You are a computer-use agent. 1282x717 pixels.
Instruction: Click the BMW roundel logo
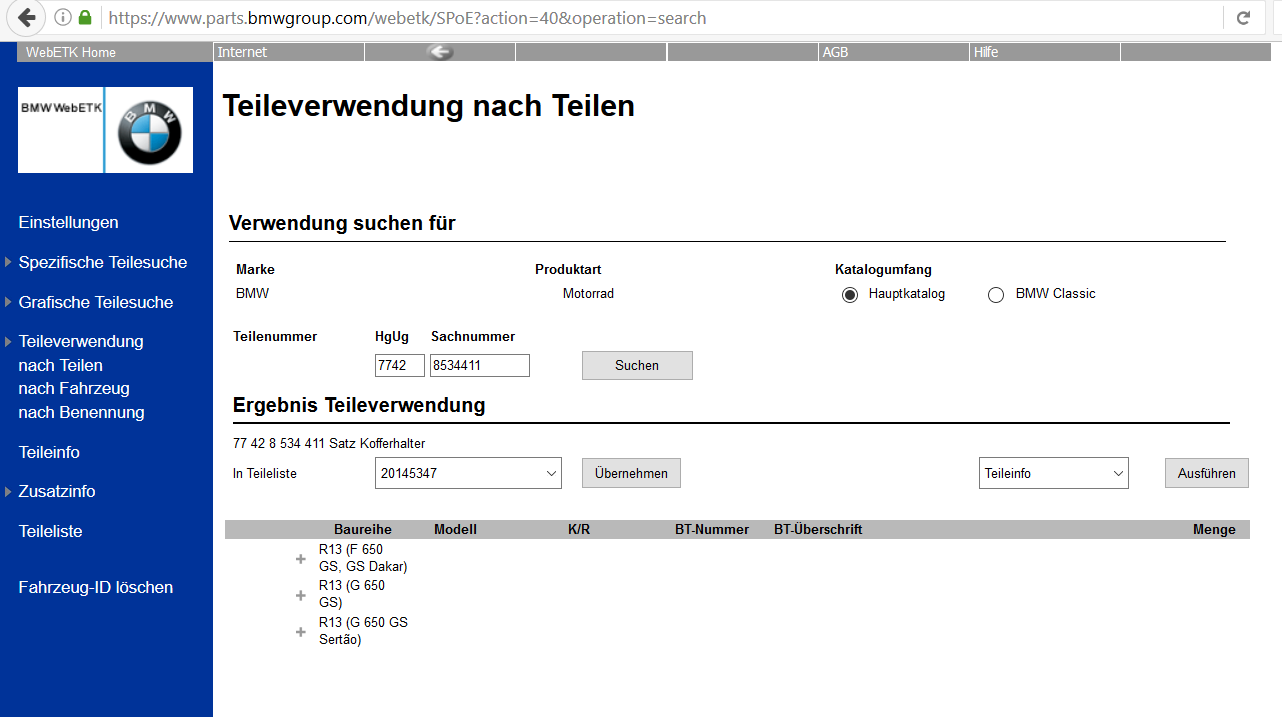click(150, 131)
